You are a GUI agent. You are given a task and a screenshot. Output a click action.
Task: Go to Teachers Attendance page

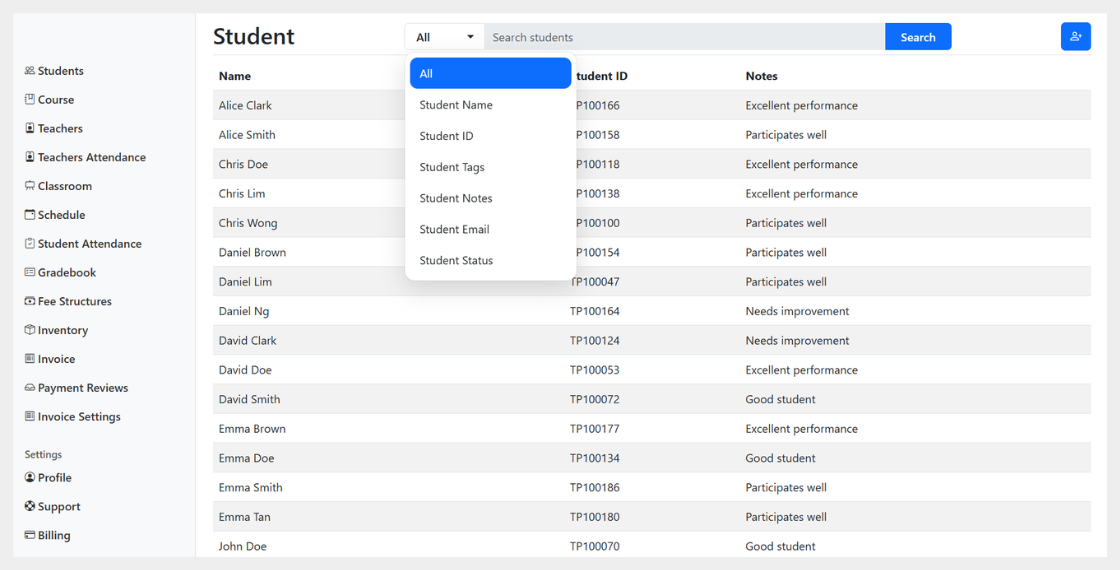pyautogui.click(x=91, y=157)
